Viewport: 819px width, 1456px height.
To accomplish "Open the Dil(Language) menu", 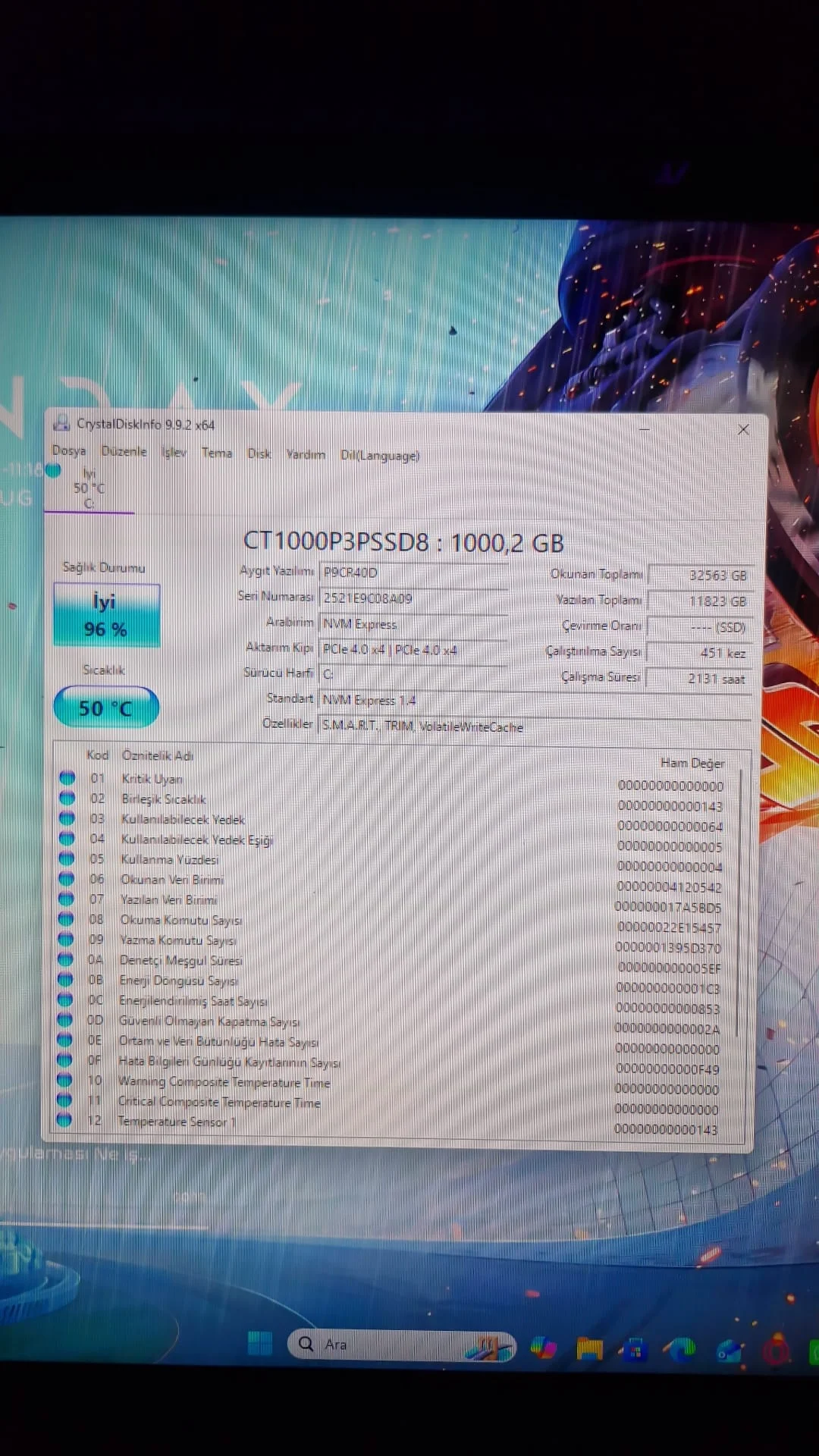I will pyautogui.click(x=379, y=455).
